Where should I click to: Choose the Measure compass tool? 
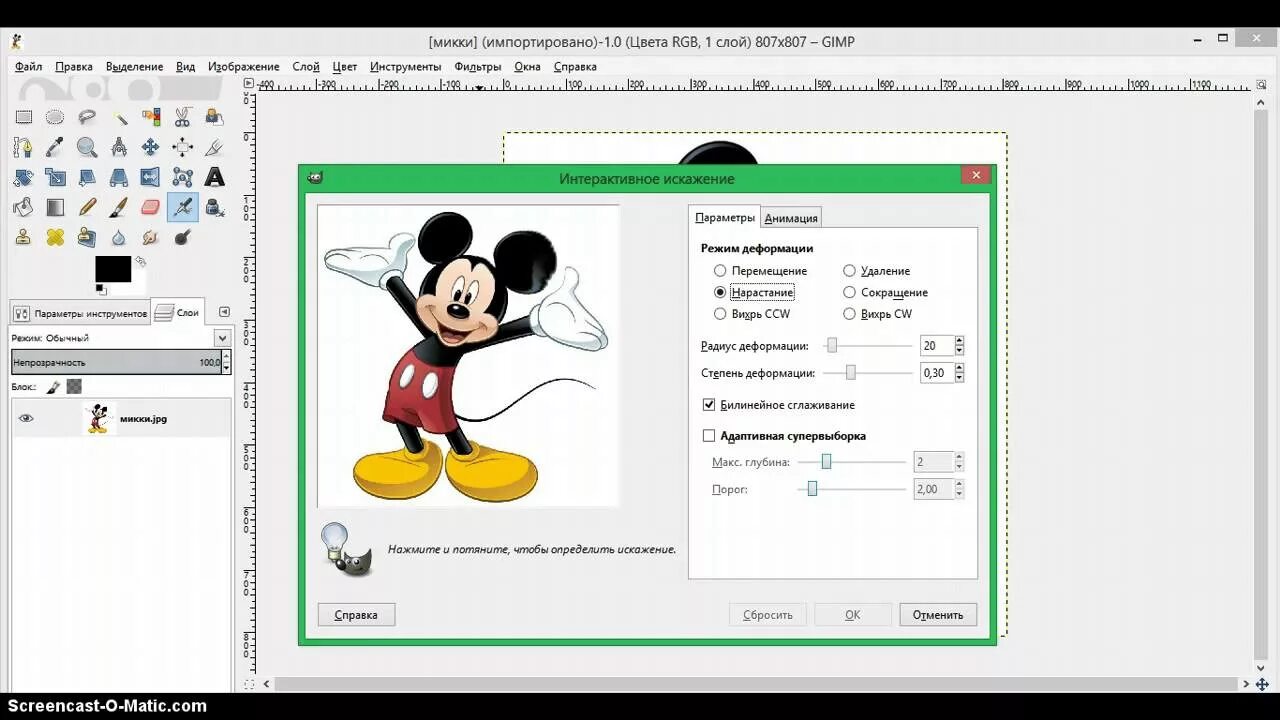119,148
